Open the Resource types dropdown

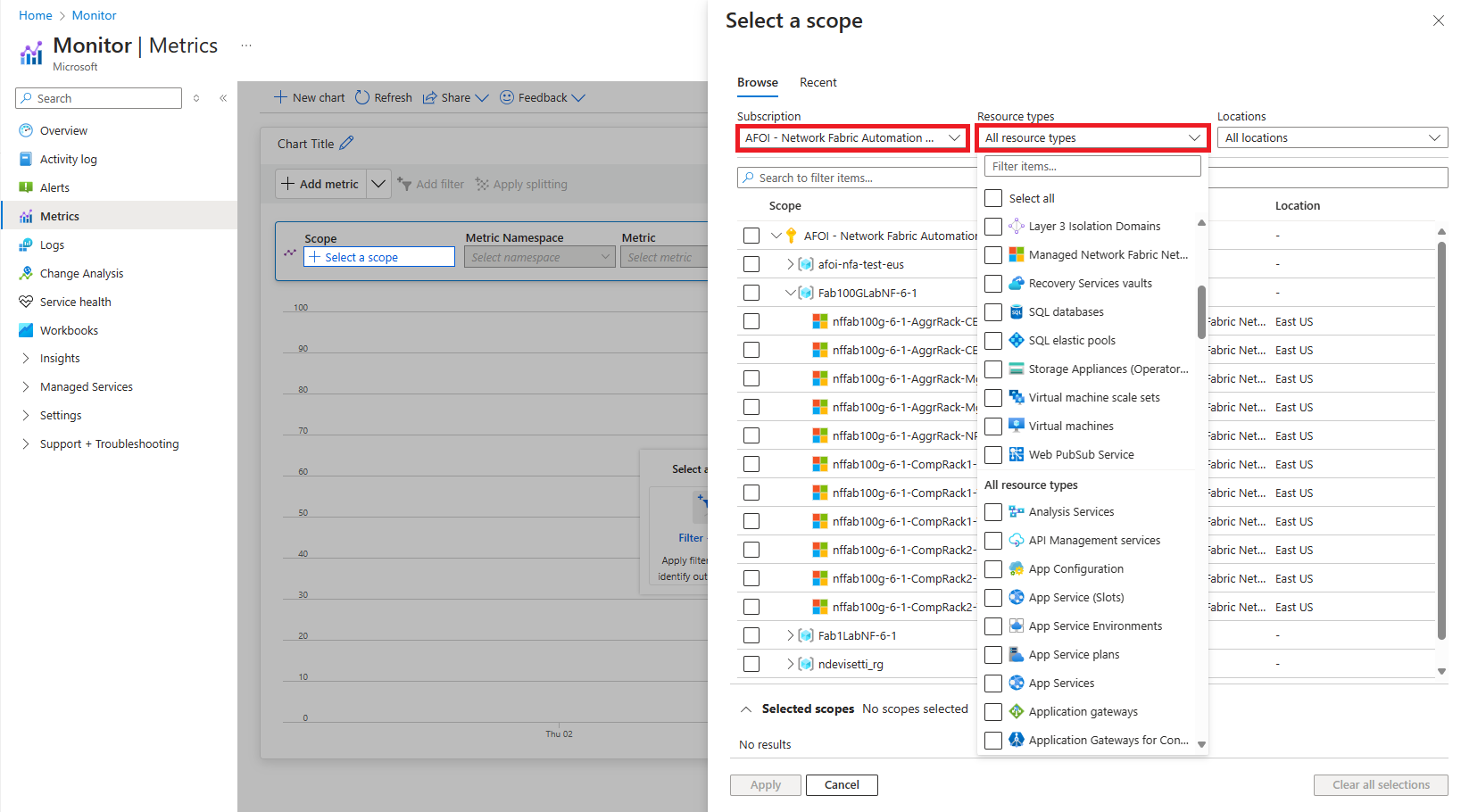point(1093,137)
